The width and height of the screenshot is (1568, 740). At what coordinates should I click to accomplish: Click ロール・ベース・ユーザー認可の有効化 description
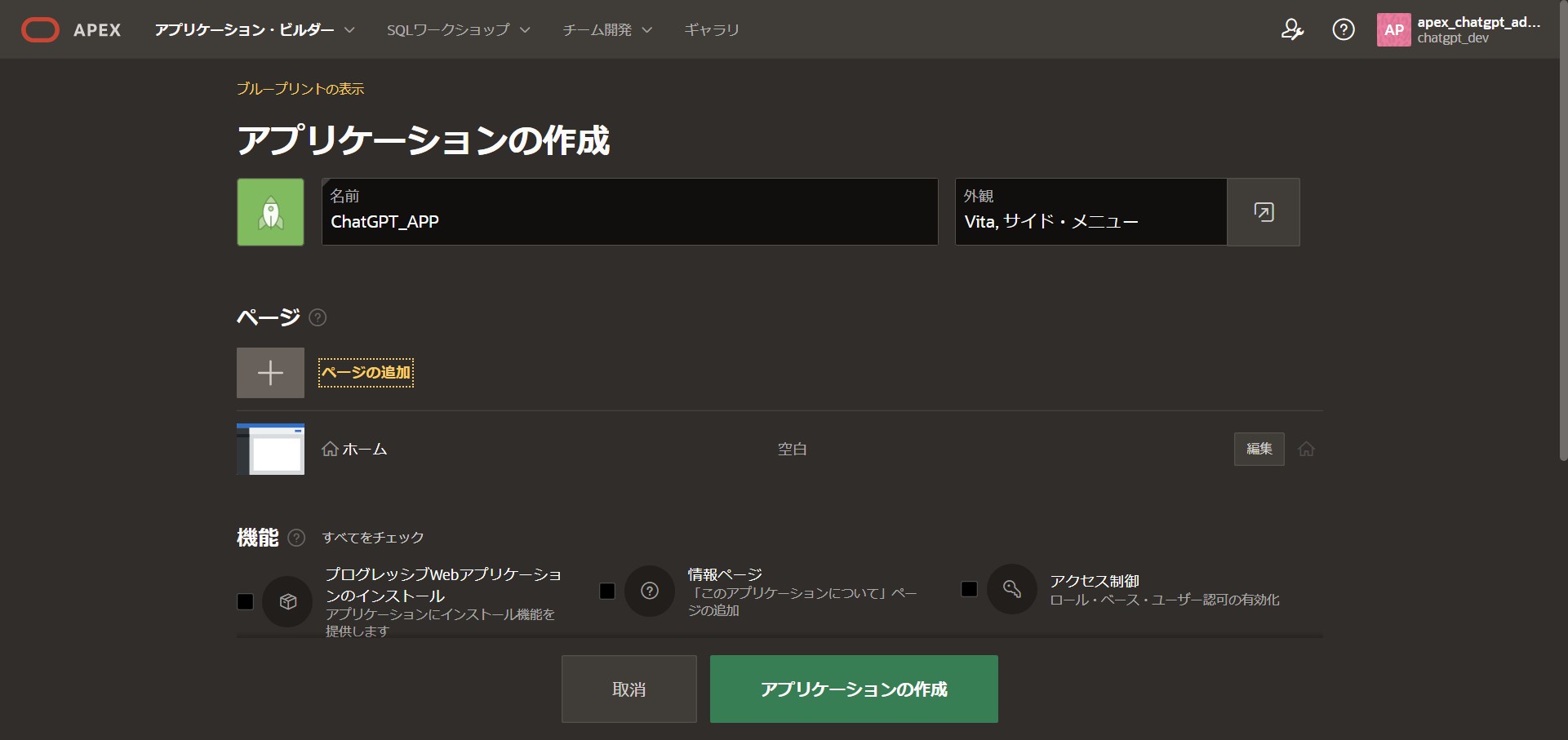point(1165,600)
